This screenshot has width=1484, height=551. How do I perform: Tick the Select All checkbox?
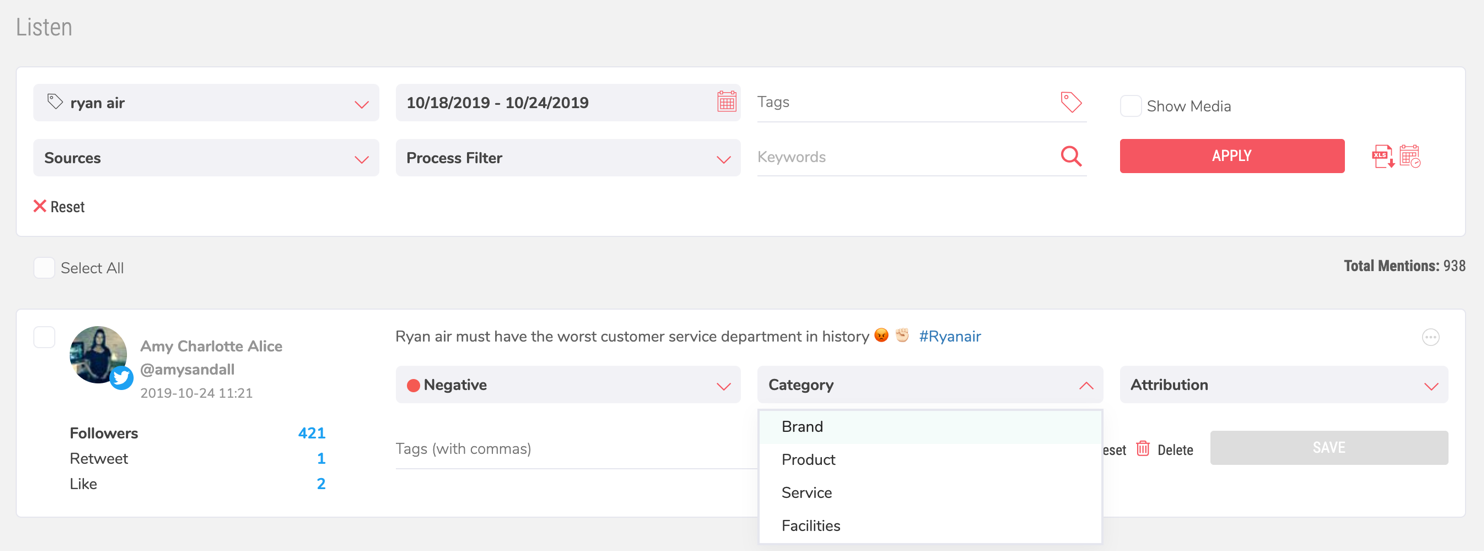44,267
